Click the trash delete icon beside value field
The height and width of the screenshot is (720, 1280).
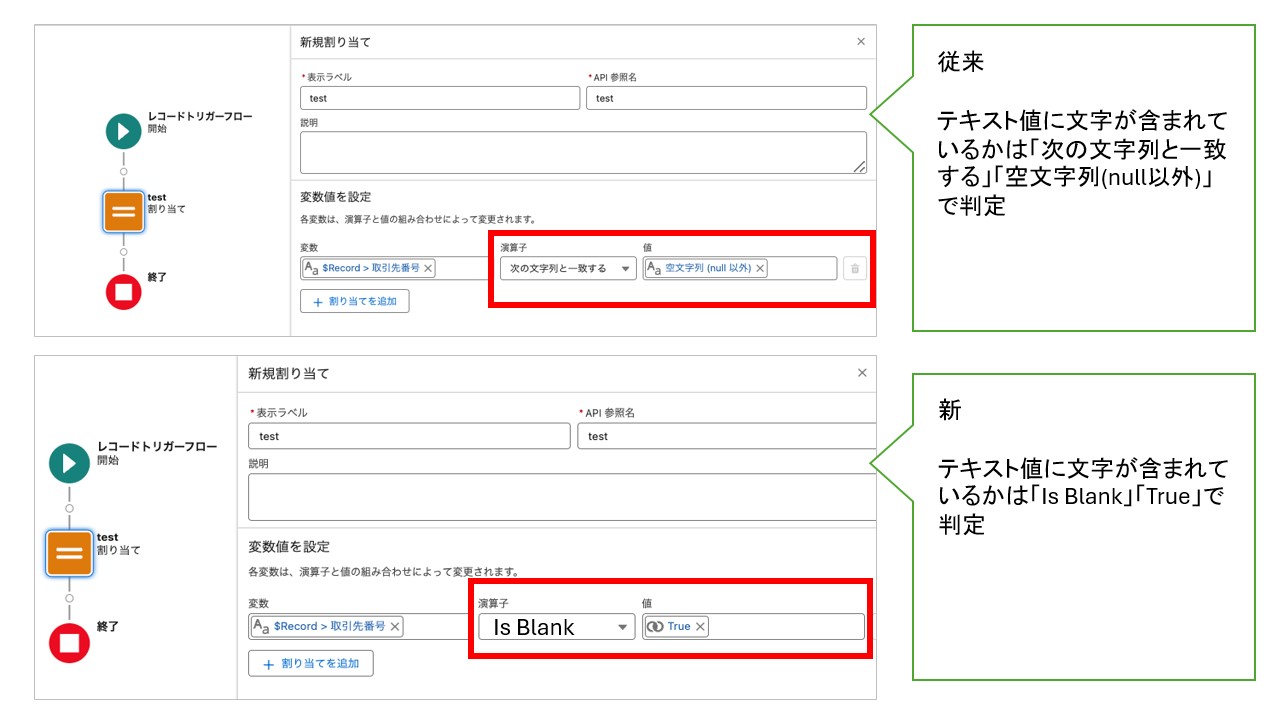coord(854,268)
